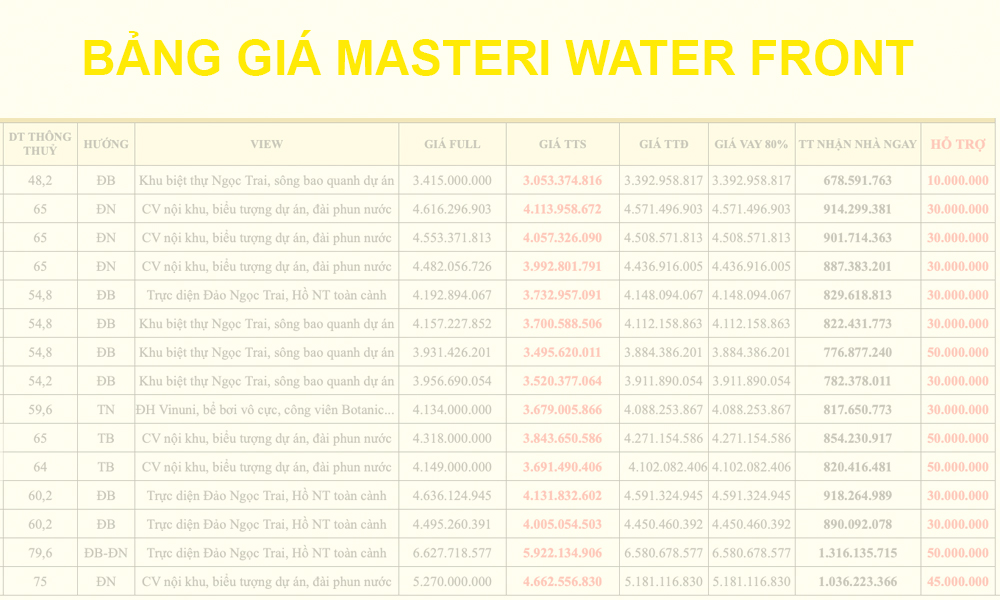Image resolution: width=1000 pixels, height=600 pixels.
Task: Click the title "BẢNG GIÁ MASTERI WATER FRONT"
Action: [498, 58]
